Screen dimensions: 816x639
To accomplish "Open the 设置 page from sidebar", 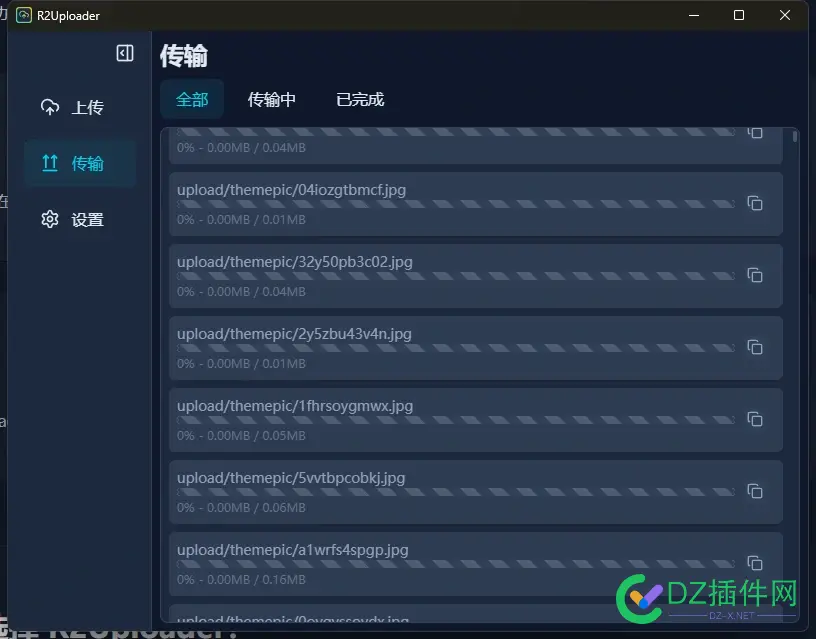I will tap(80, 219).
